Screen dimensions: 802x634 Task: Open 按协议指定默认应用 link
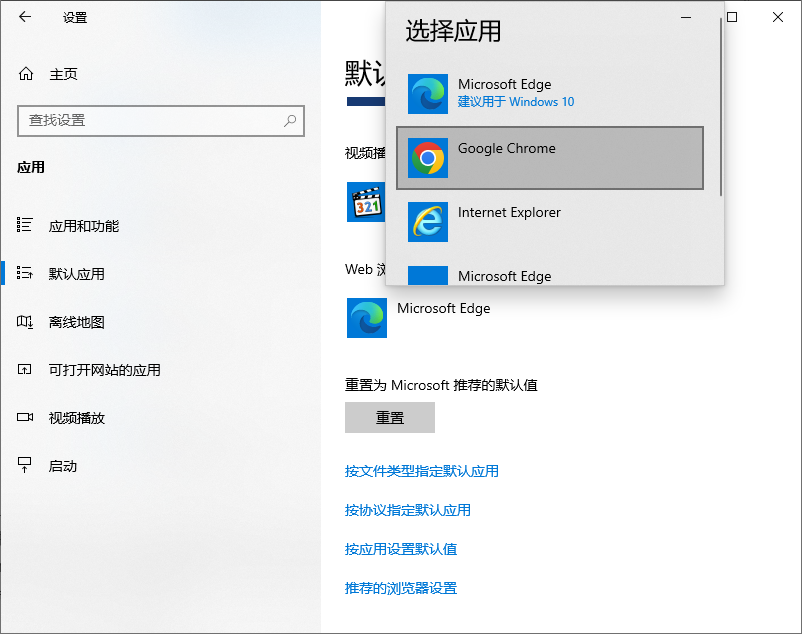point(407,510)
